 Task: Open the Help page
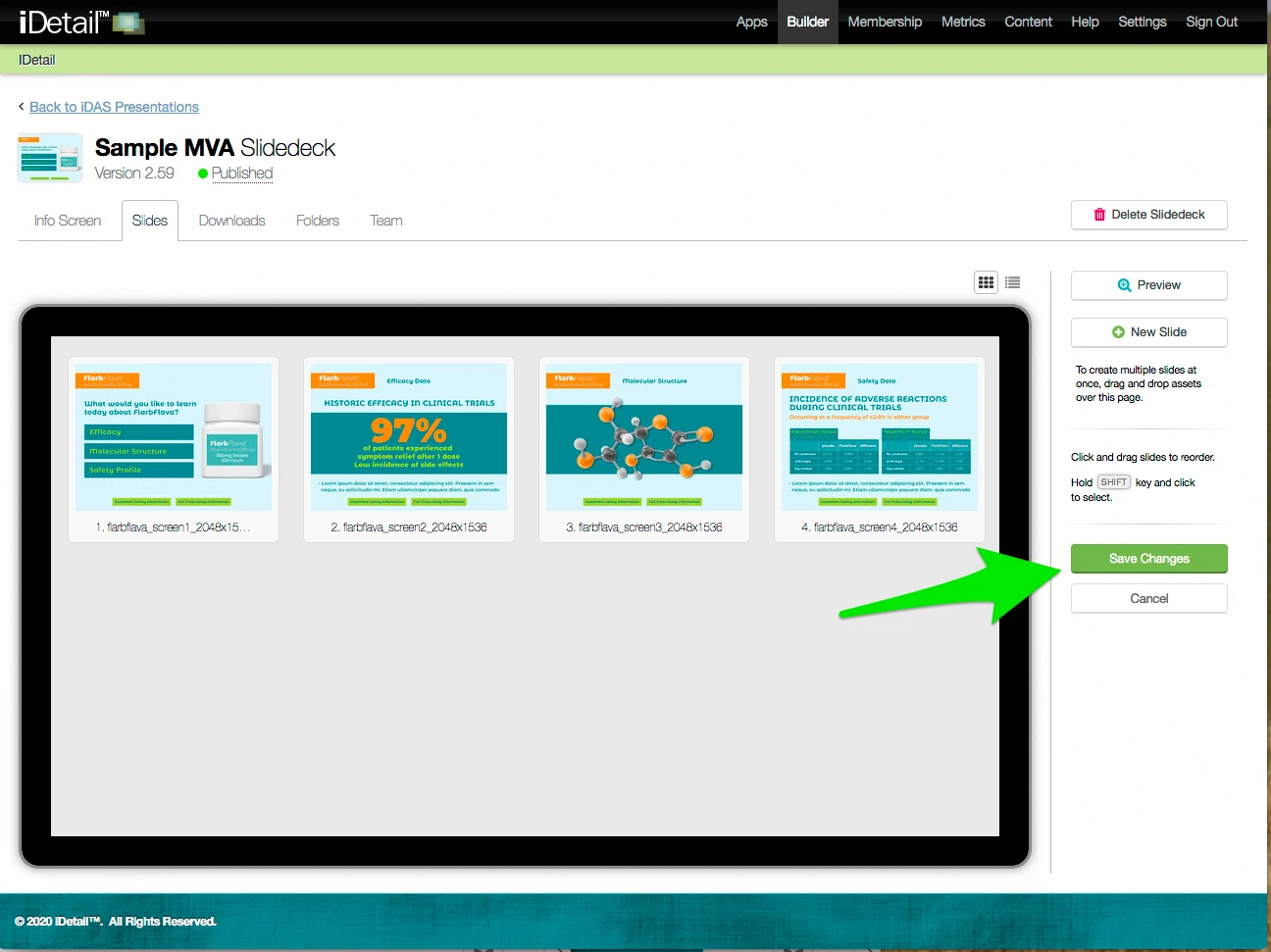(x=1085, y=22)
